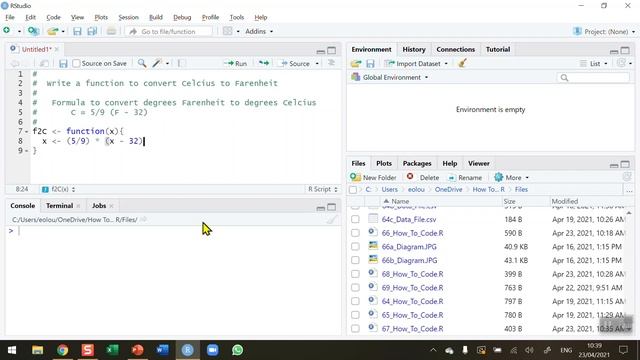Open the Source button dropdown arrow
Image resolution: width=640 pixels, height=360 pixels.
click(x=317, y=64)
